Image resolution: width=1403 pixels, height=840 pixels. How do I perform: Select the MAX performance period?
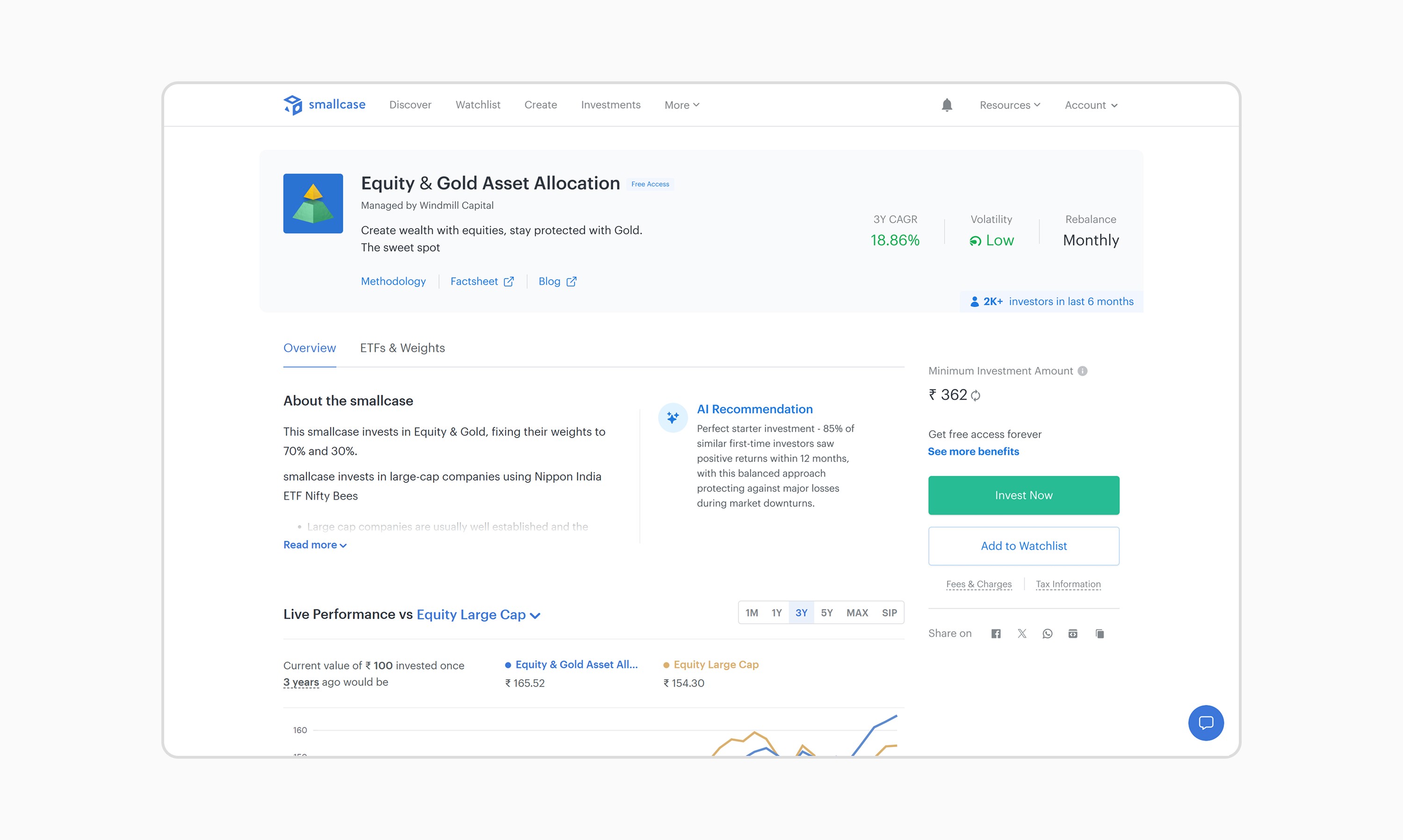click(857, 612)
